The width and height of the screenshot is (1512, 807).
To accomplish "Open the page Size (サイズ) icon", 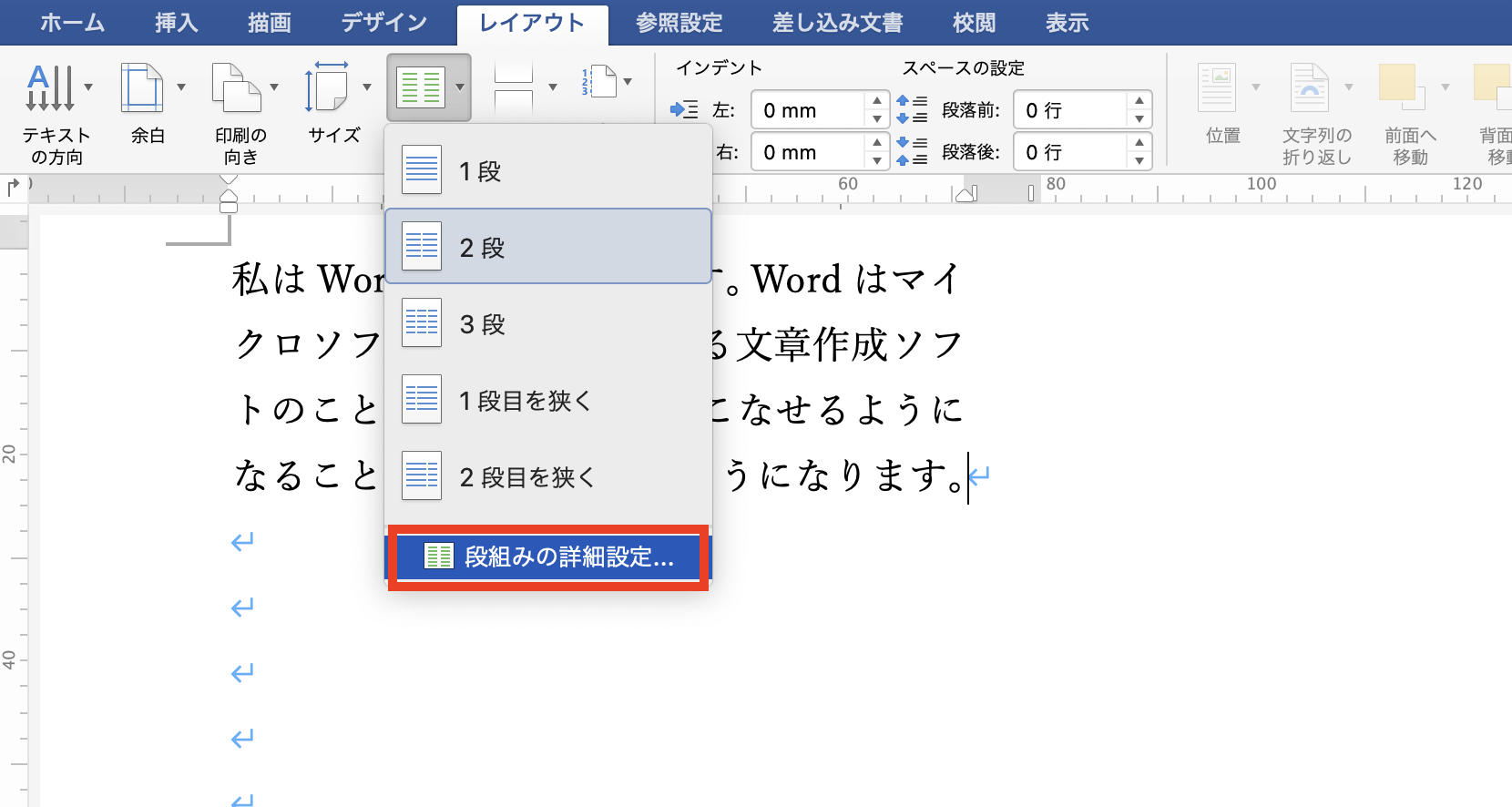I will click(328, 87).
